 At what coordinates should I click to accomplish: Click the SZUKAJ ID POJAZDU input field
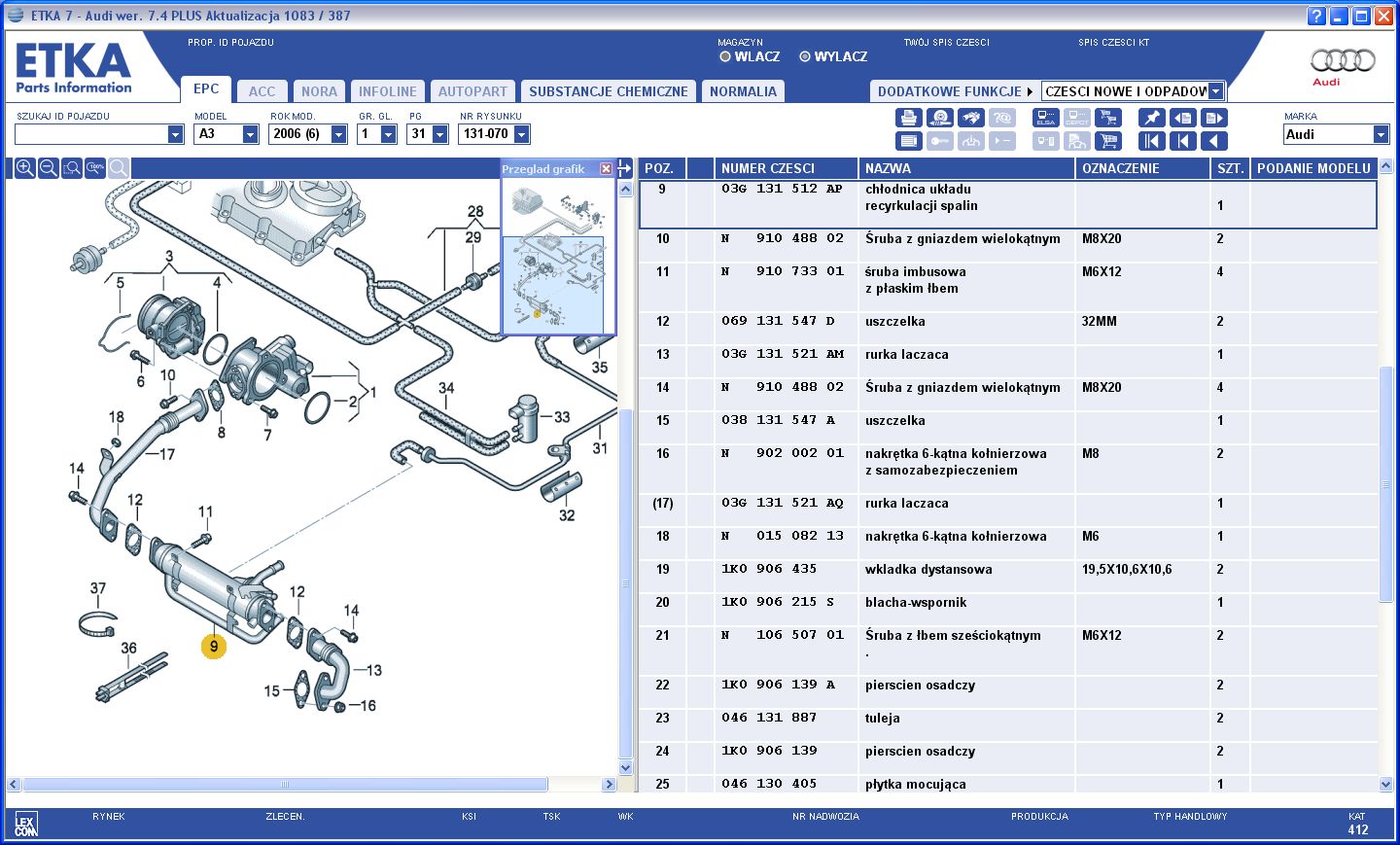90,134
